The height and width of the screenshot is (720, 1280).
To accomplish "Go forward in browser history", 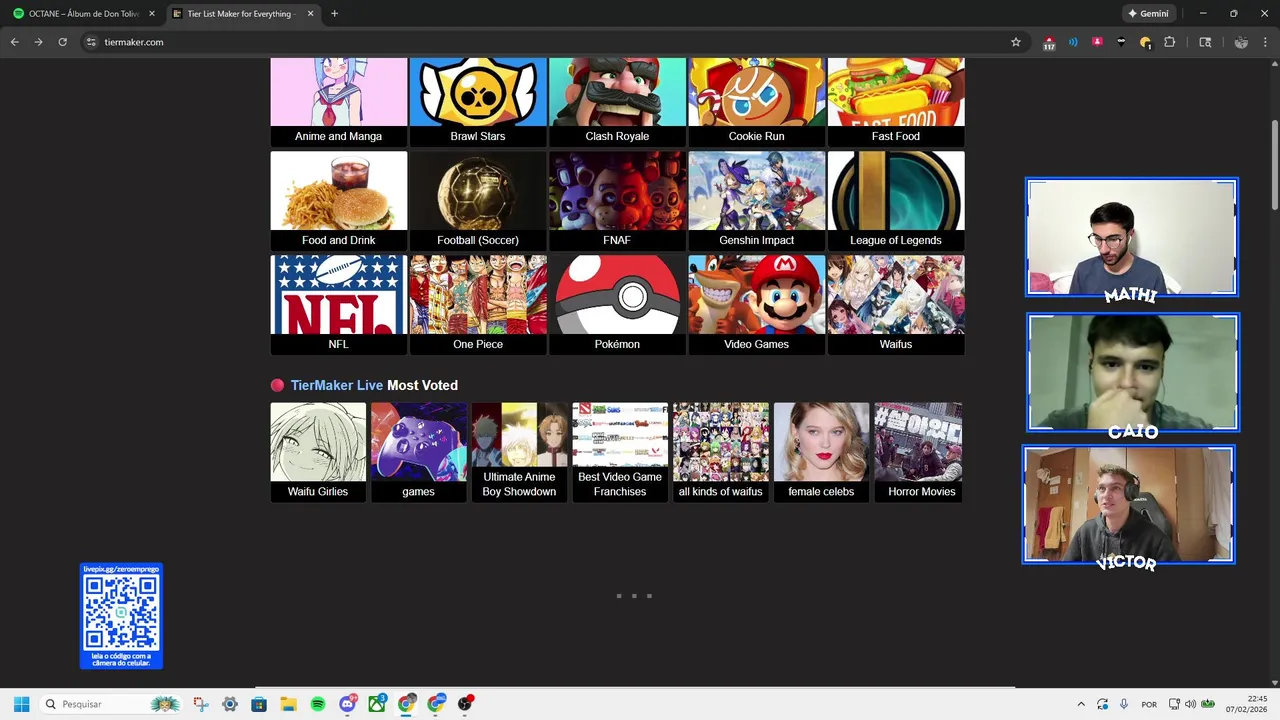I will pyautogui.click(x=38, y=42).
